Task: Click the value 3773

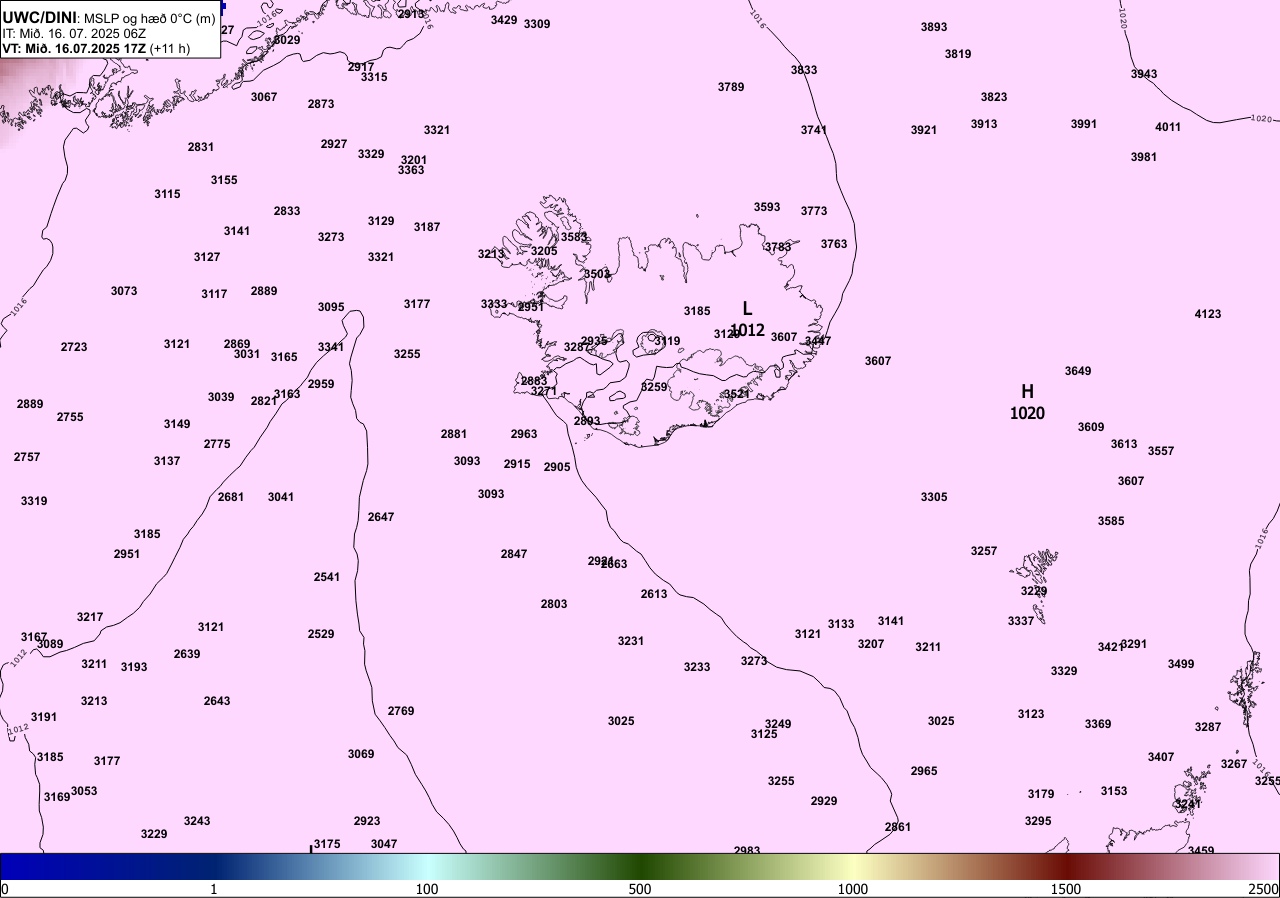Action: pos(814,211)
